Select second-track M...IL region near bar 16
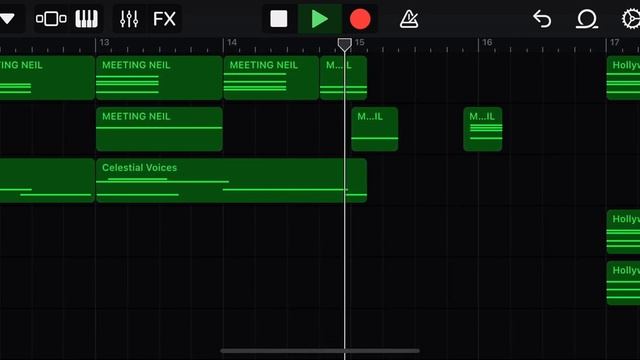640x360 pixels. pos(483,129)
